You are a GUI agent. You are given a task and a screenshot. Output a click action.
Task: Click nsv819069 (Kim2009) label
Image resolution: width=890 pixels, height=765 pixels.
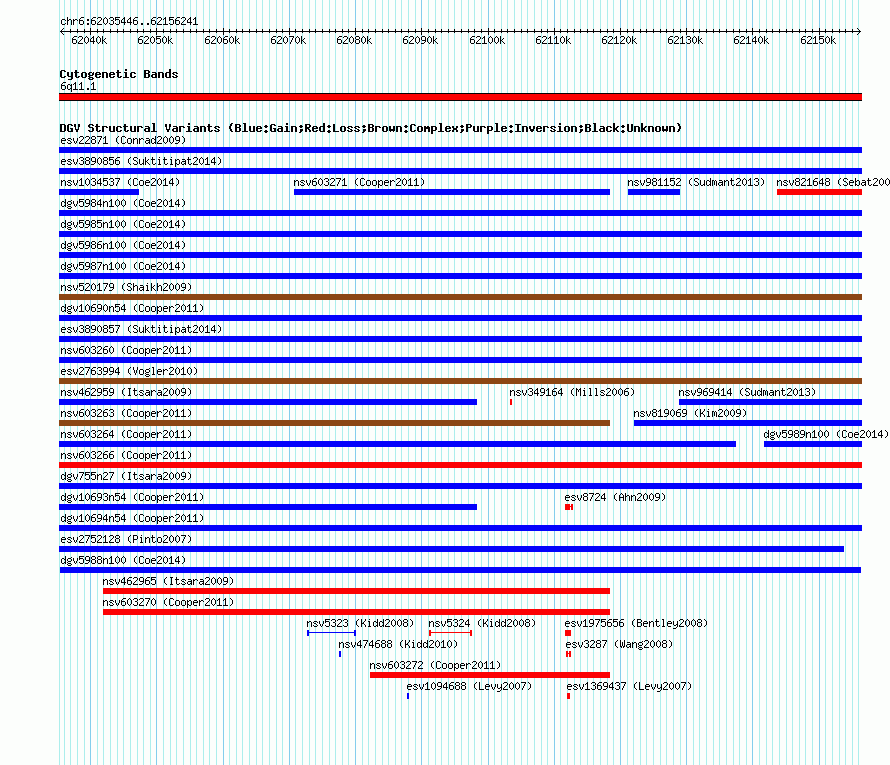tap(690, 413)
